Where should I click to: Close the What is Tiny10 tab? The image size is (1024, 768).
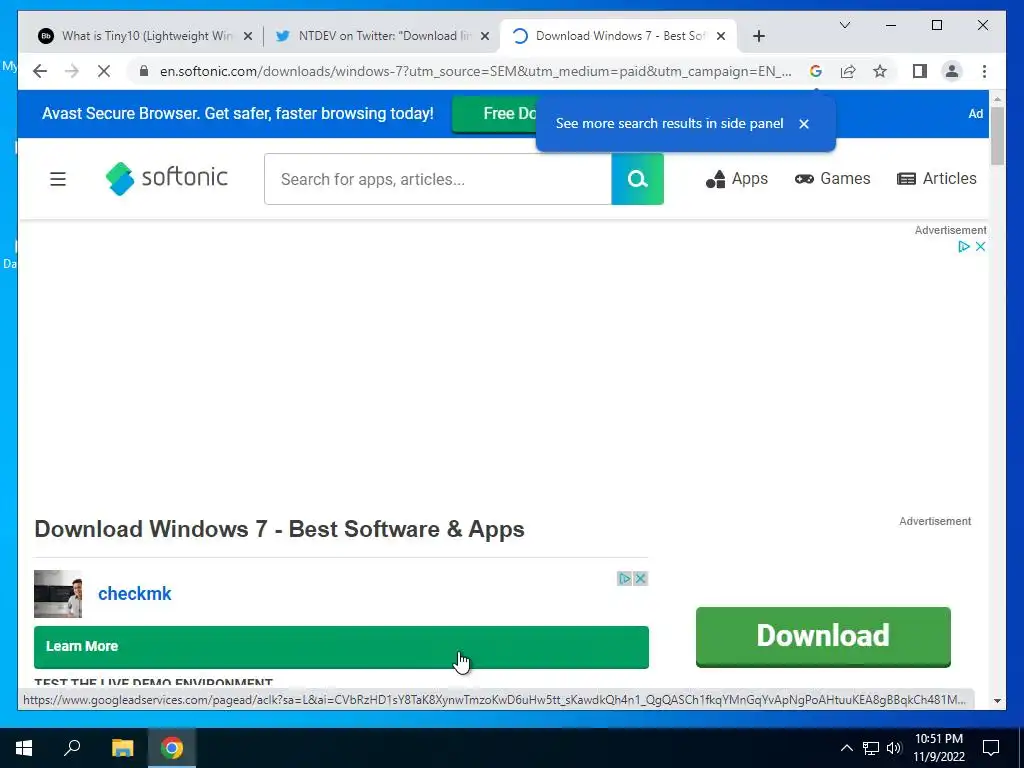[248, 36]
